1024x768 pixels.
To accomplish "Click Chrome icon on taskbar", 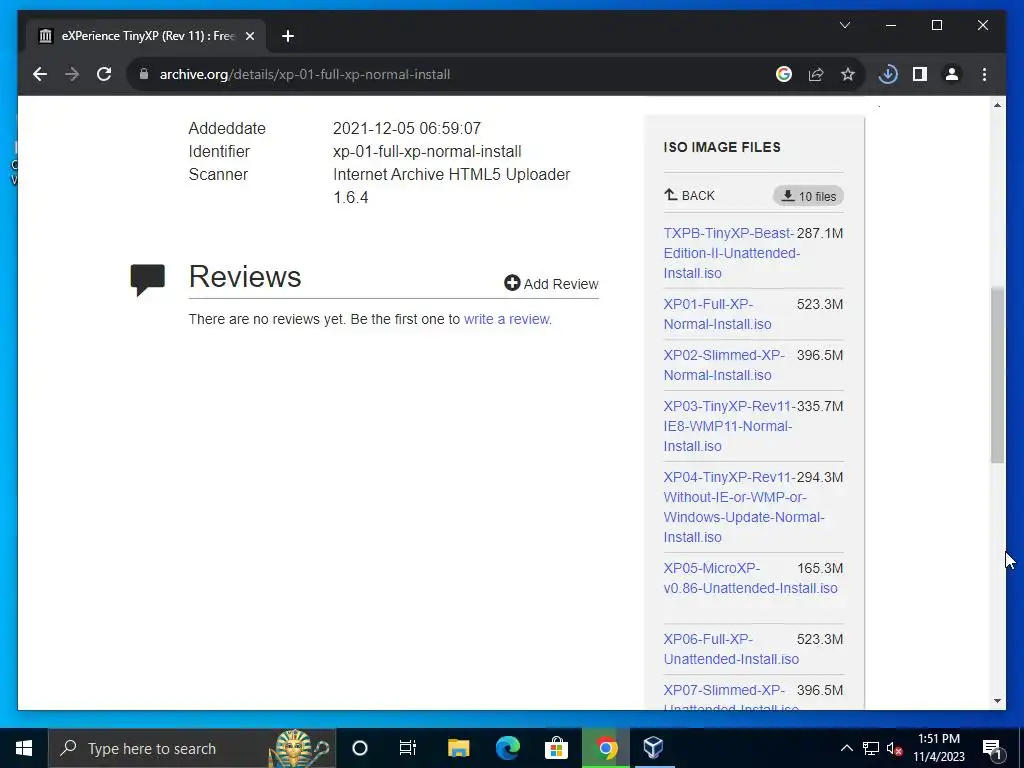I will pos(605,748).
